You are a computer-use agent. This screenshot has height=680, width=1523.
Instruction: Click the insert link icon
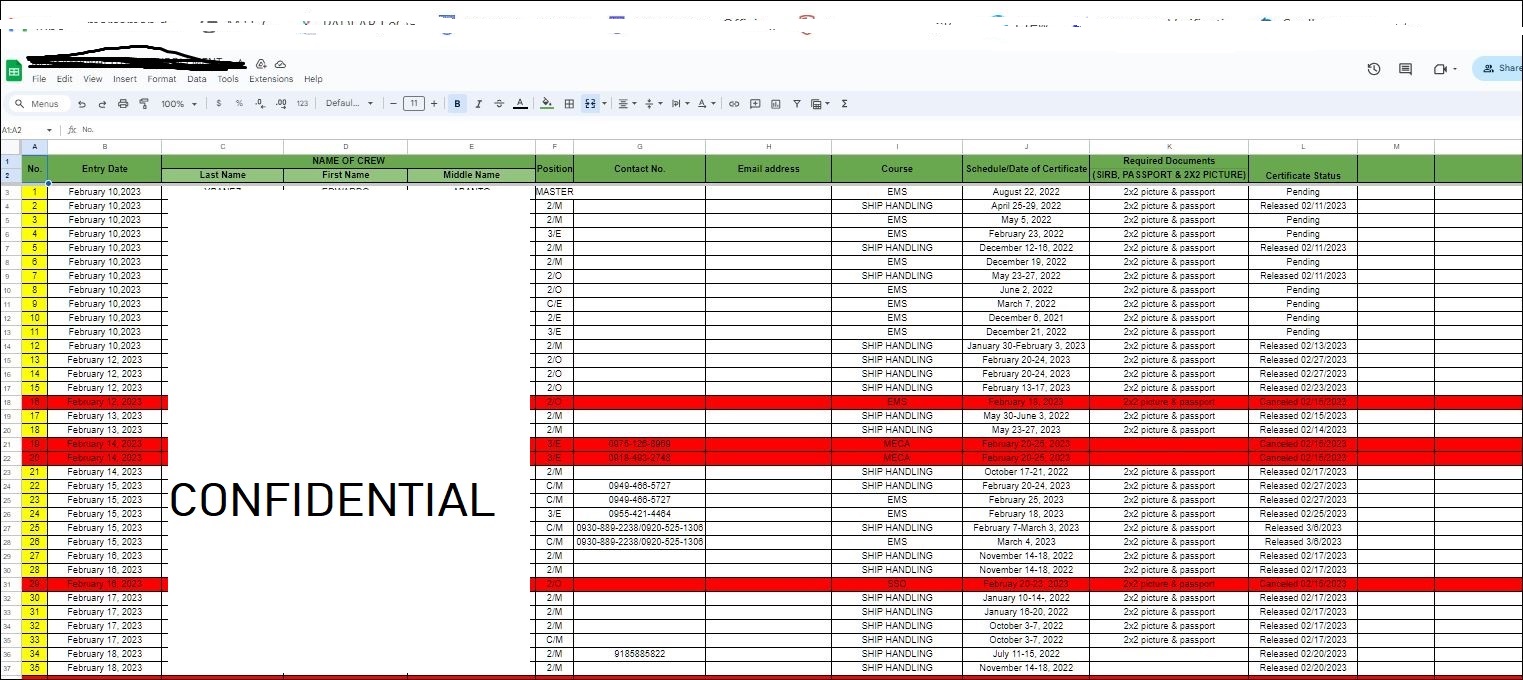[734, 103]
